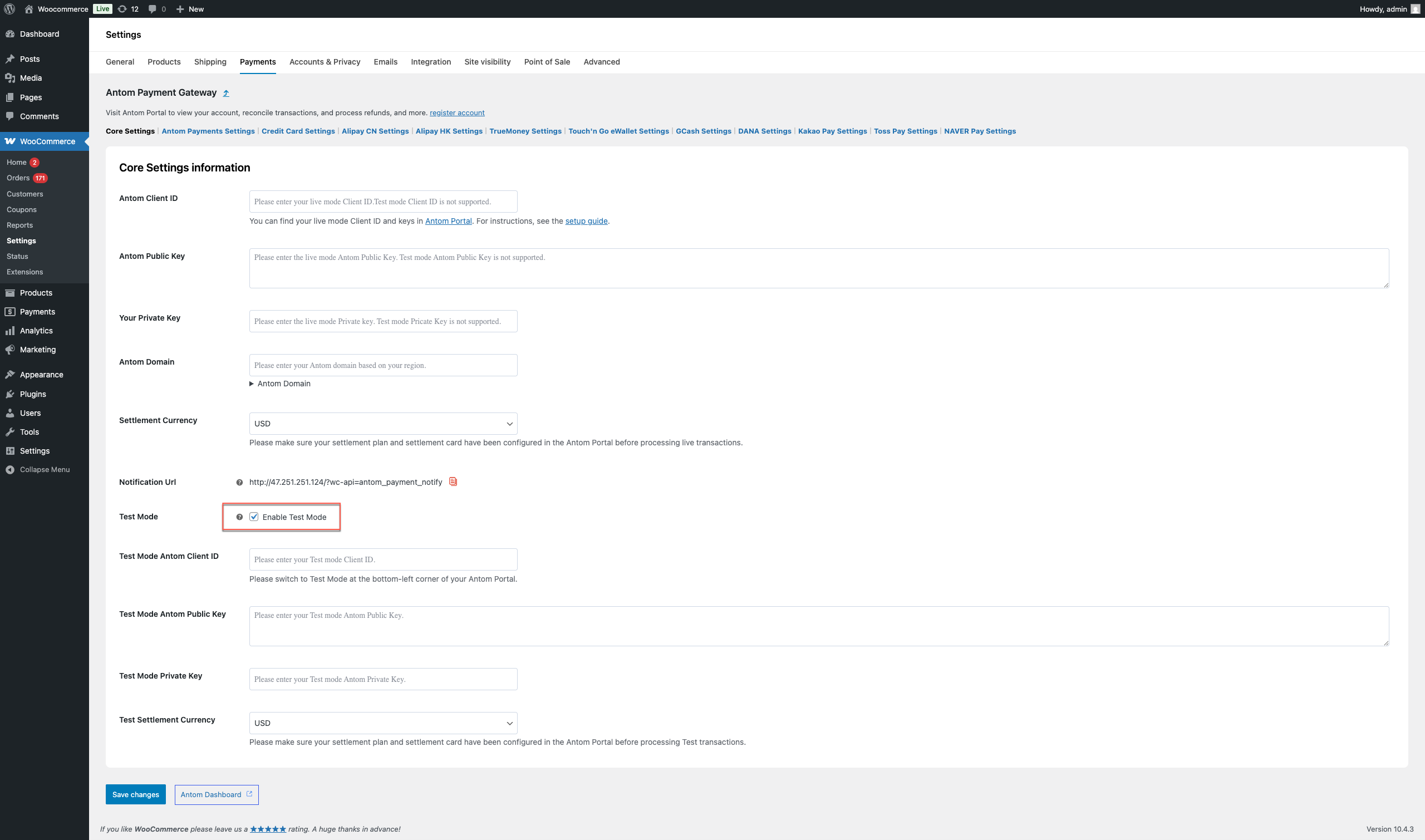1425x840 pixels.
Task: Open Extensions in WooCommerce submenu
Action: 25,272
